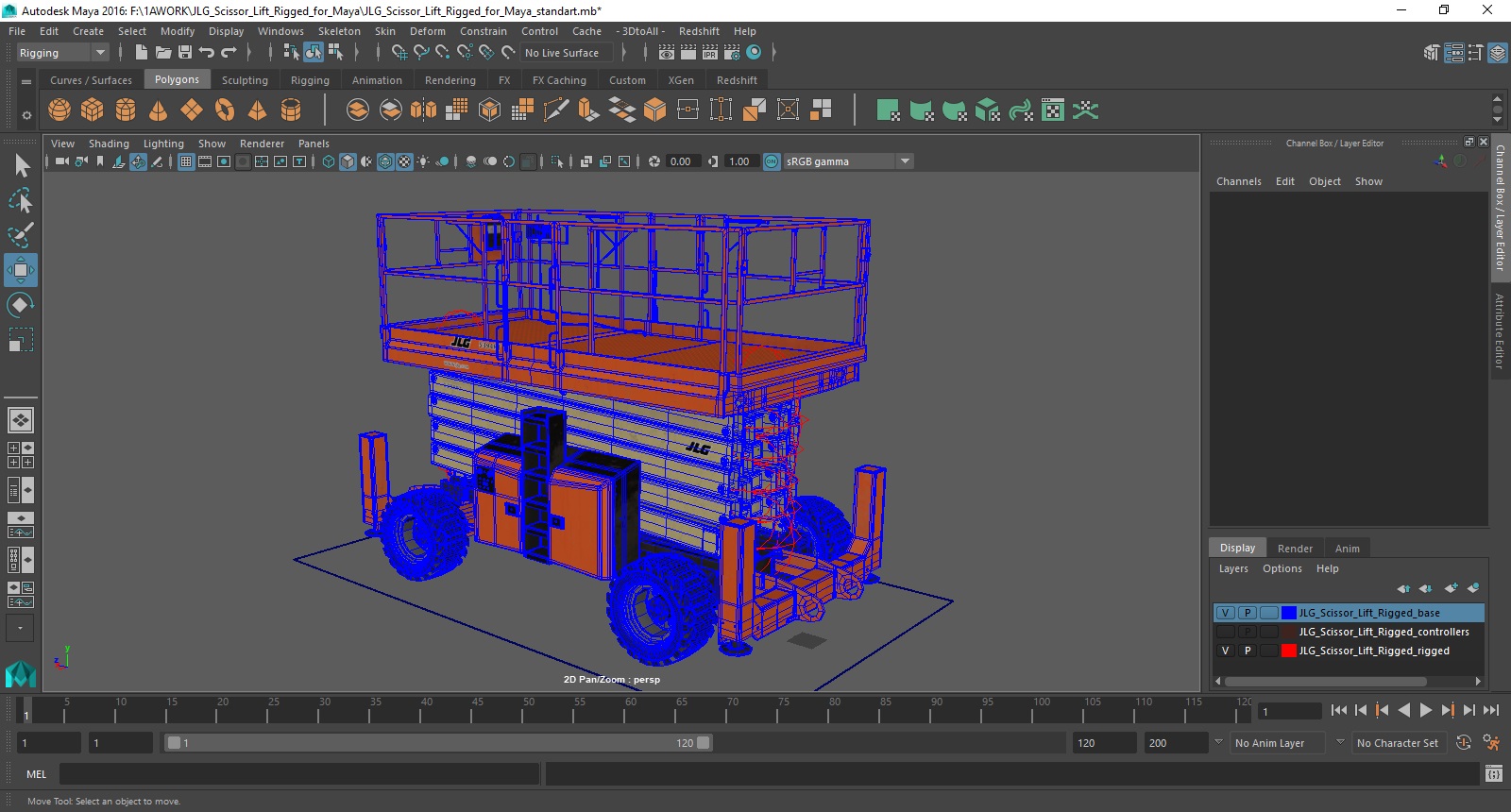Viewport: 1511px width, 812px height.
Task: Click the blue color swatch of Rigged_base layer
Action: coord(1288,613)
